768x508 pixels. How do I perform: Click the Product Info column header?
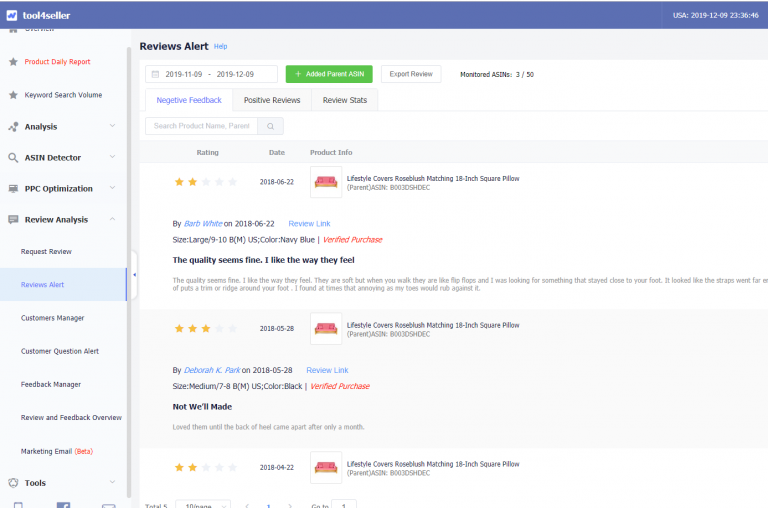click(x=331, y=153)
